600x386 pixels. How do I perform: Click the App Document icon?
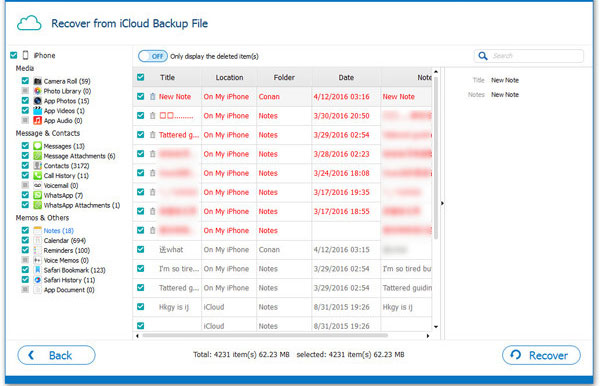pyautogui.click(x=37, y=290)
